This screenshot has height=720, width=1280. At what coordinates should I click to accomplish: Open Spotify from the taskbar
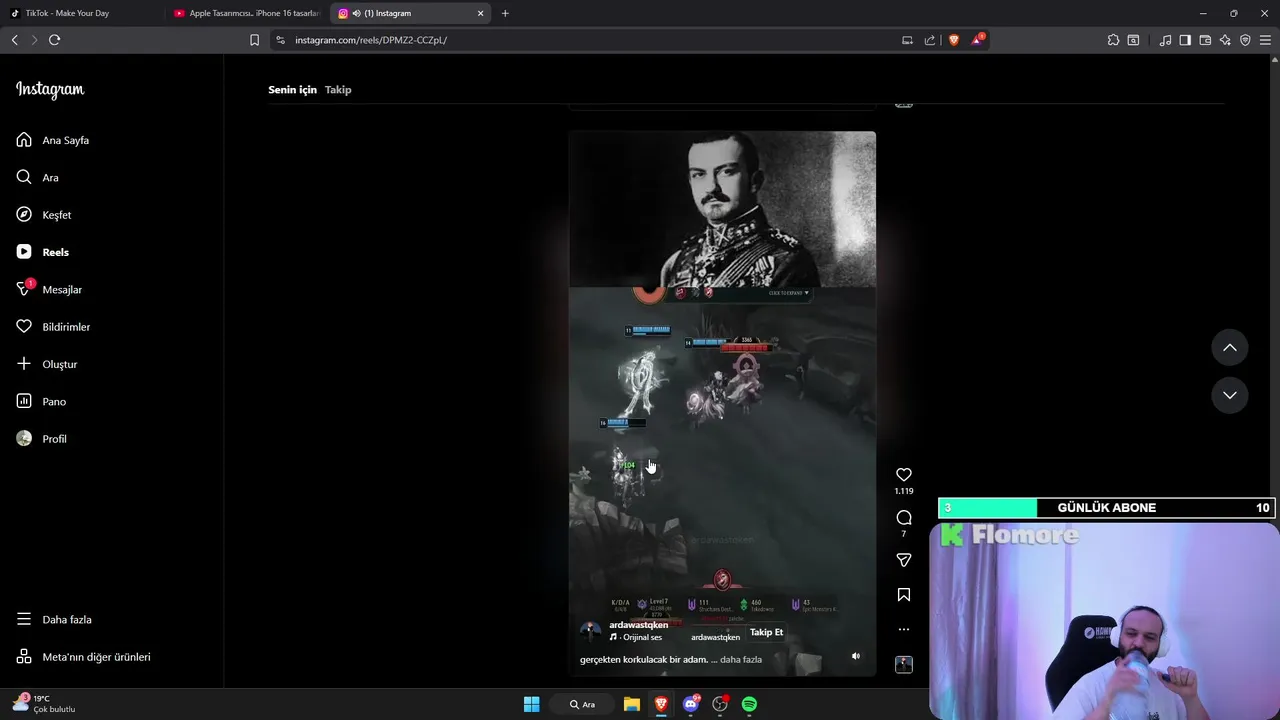point(750,704)
